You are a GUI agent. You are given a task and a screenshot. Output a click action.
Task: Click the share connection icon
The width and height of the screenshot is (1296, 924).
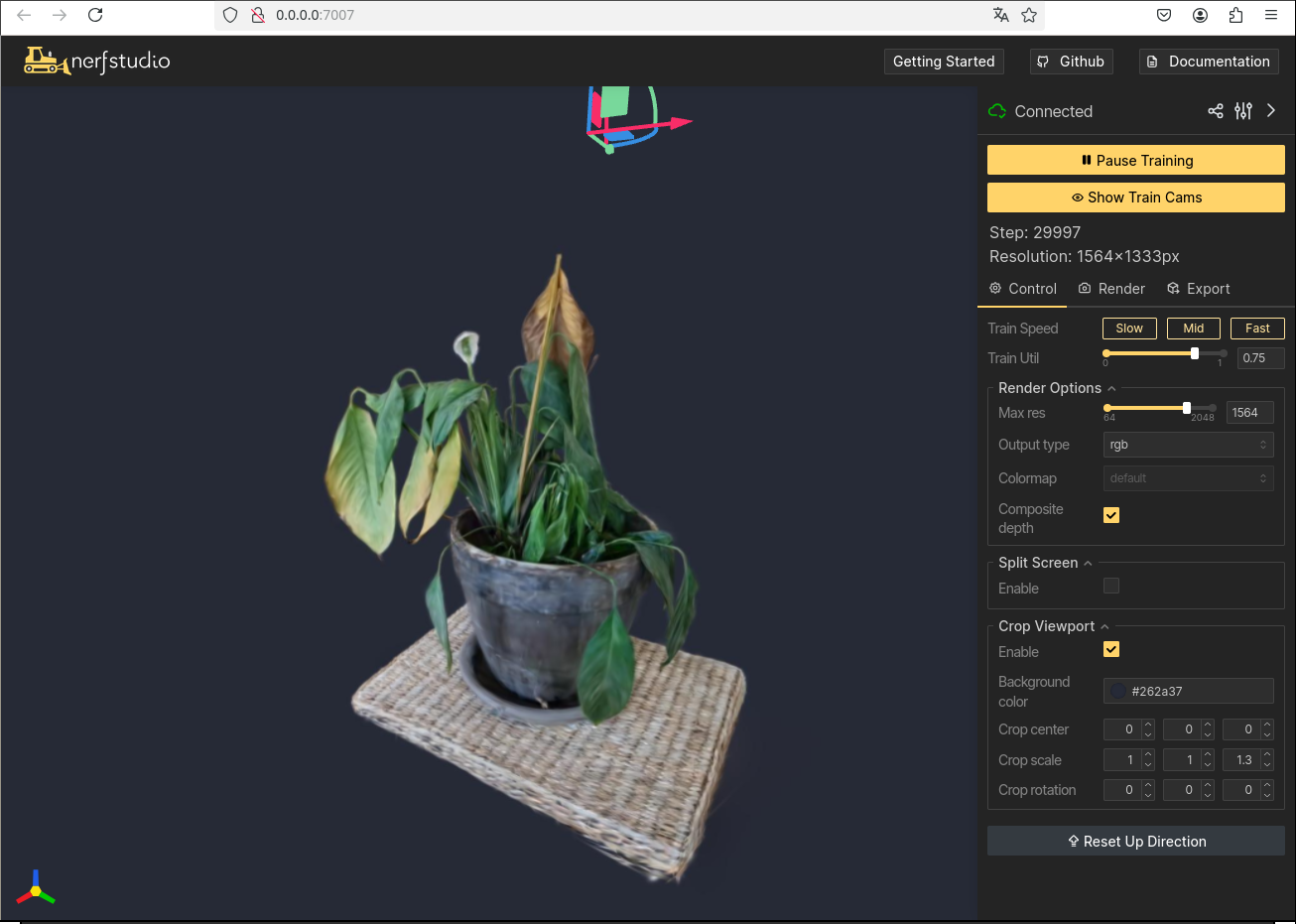(x=1215, y=111)
